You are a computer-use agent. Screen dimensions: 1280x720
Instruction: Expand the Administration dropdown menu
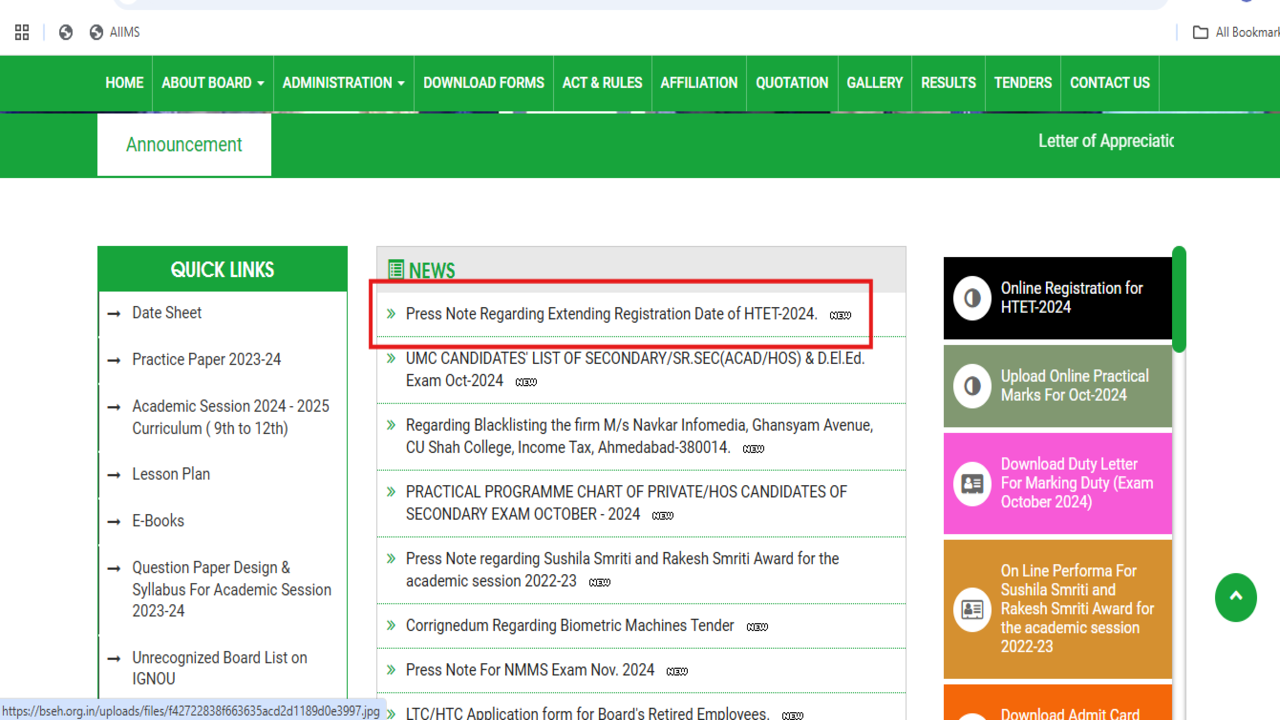(343, 83)
